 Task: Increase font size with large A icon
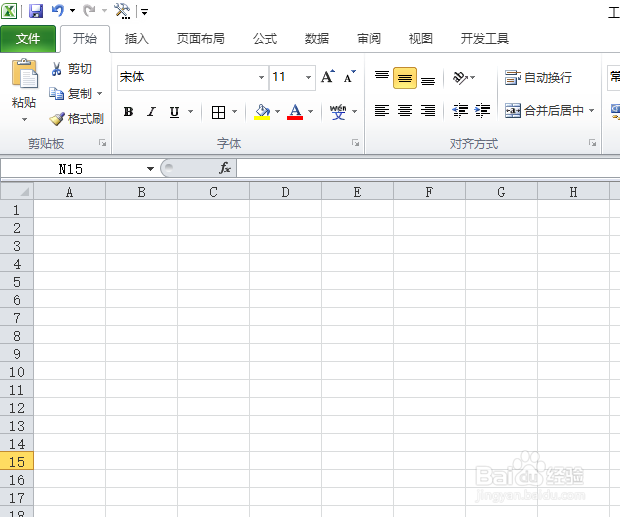click(328, 77)
